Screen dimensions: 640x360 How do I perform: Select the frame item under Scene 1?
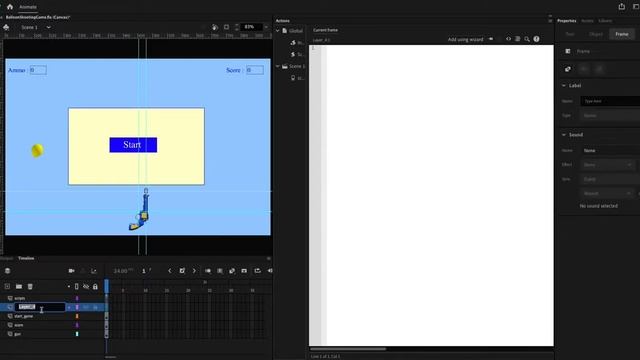point(297,78)
